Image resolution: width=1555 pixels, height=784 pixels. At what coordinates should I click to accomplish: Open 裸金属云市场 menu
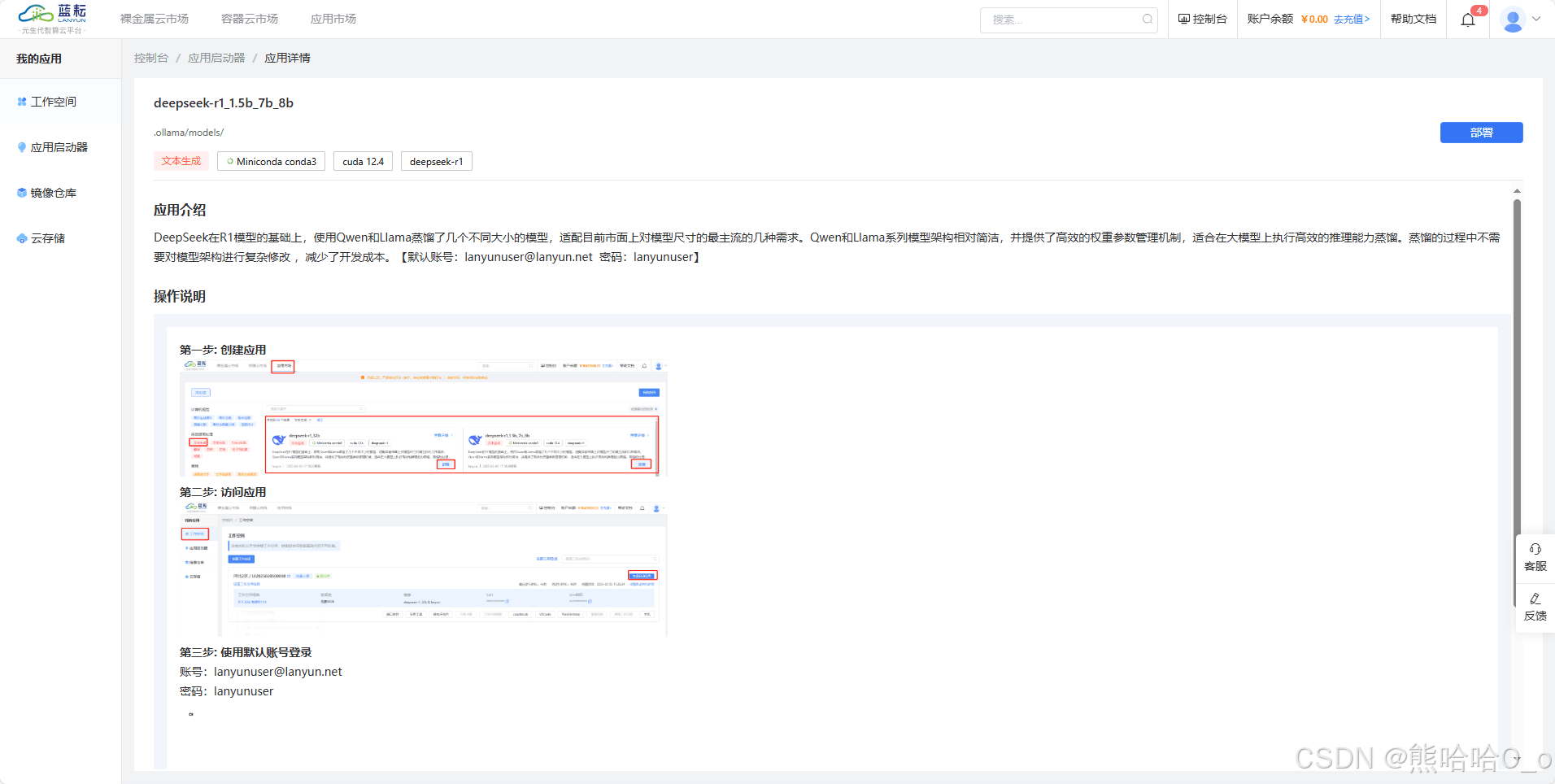155,19
